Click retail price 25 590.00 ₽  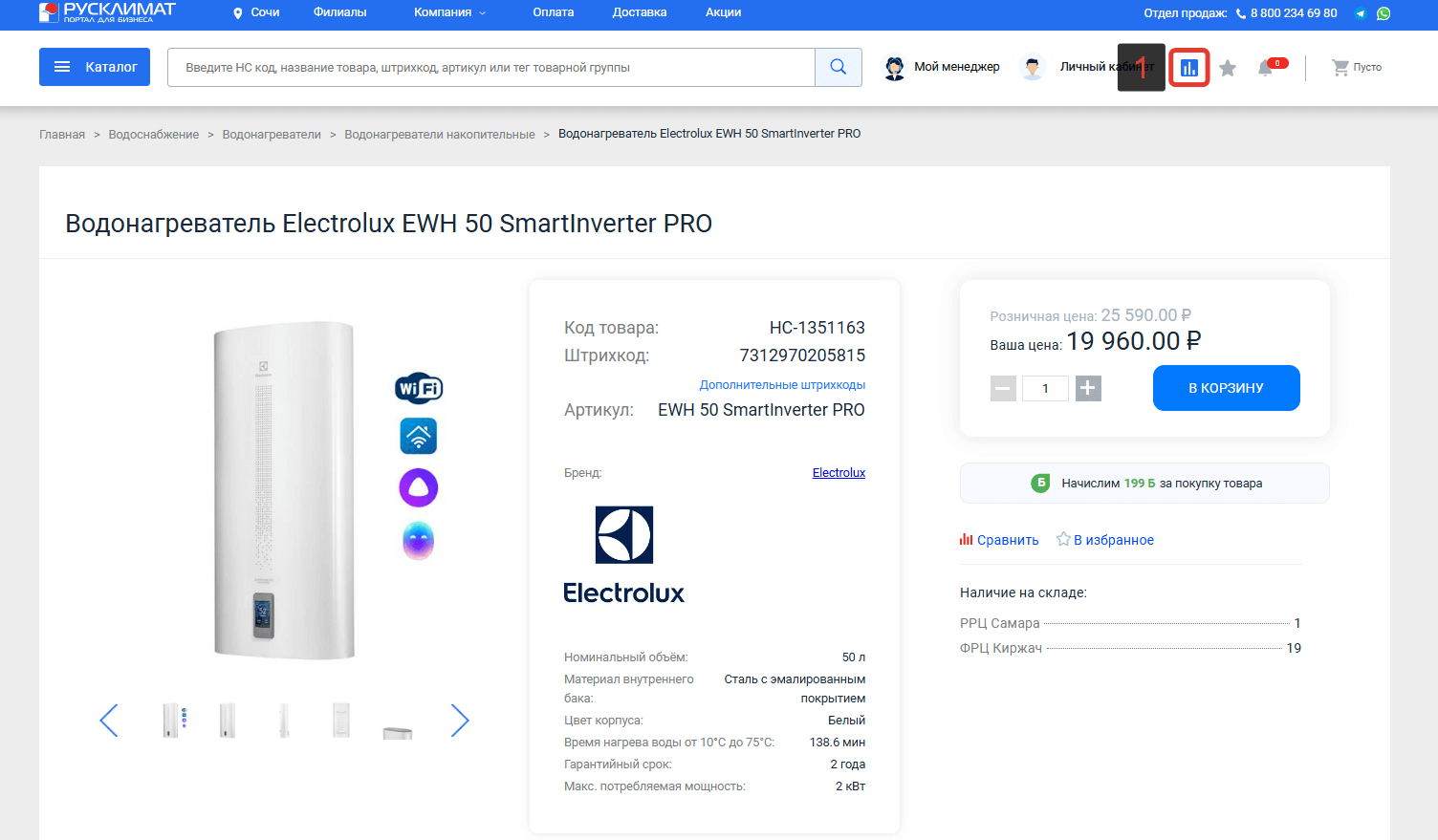tap(1146, 315)
